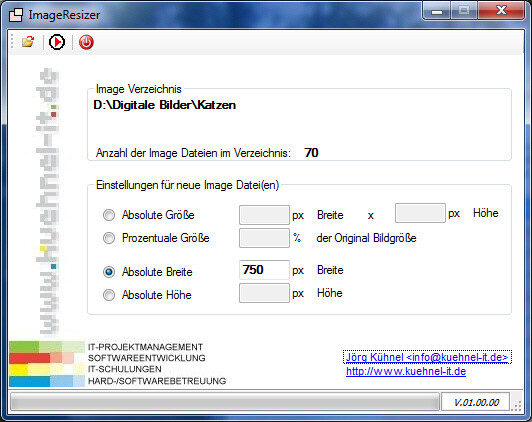The height and width of the screenshot is (422, 532).
Task: Click the text HARD-/SOFTWAREBETREUUNG
Action: point(157,381)
